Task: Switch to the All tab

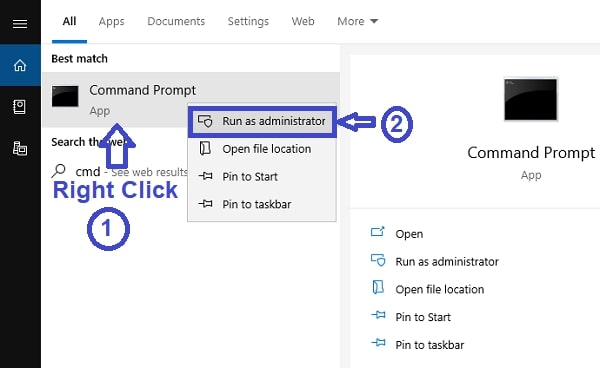Action: coord(69,21)
